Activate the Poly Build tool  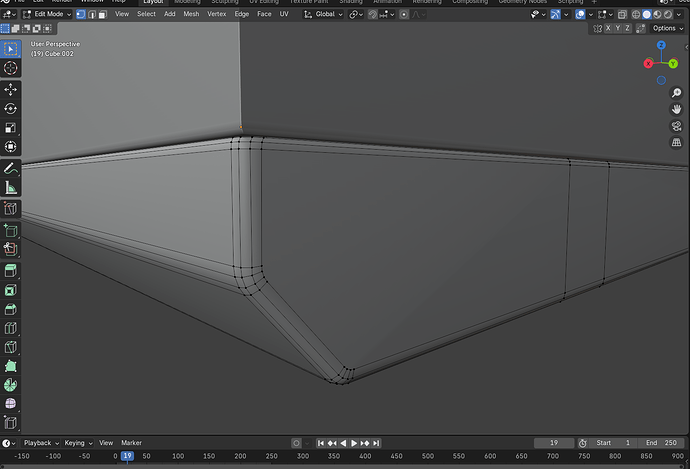11,366
